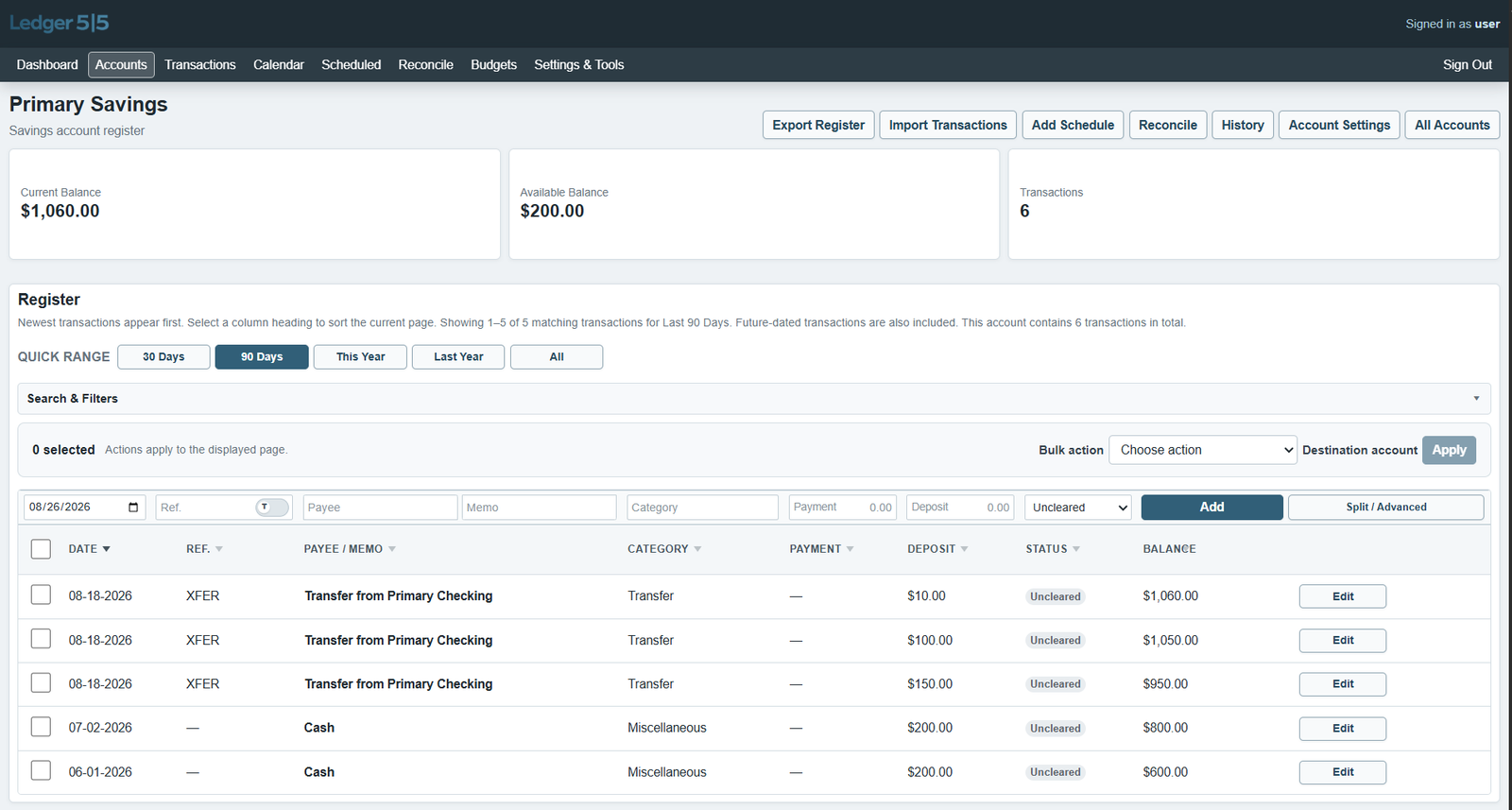
Task: Open the Budgets menu item
Action: click(x=494, y=65)
